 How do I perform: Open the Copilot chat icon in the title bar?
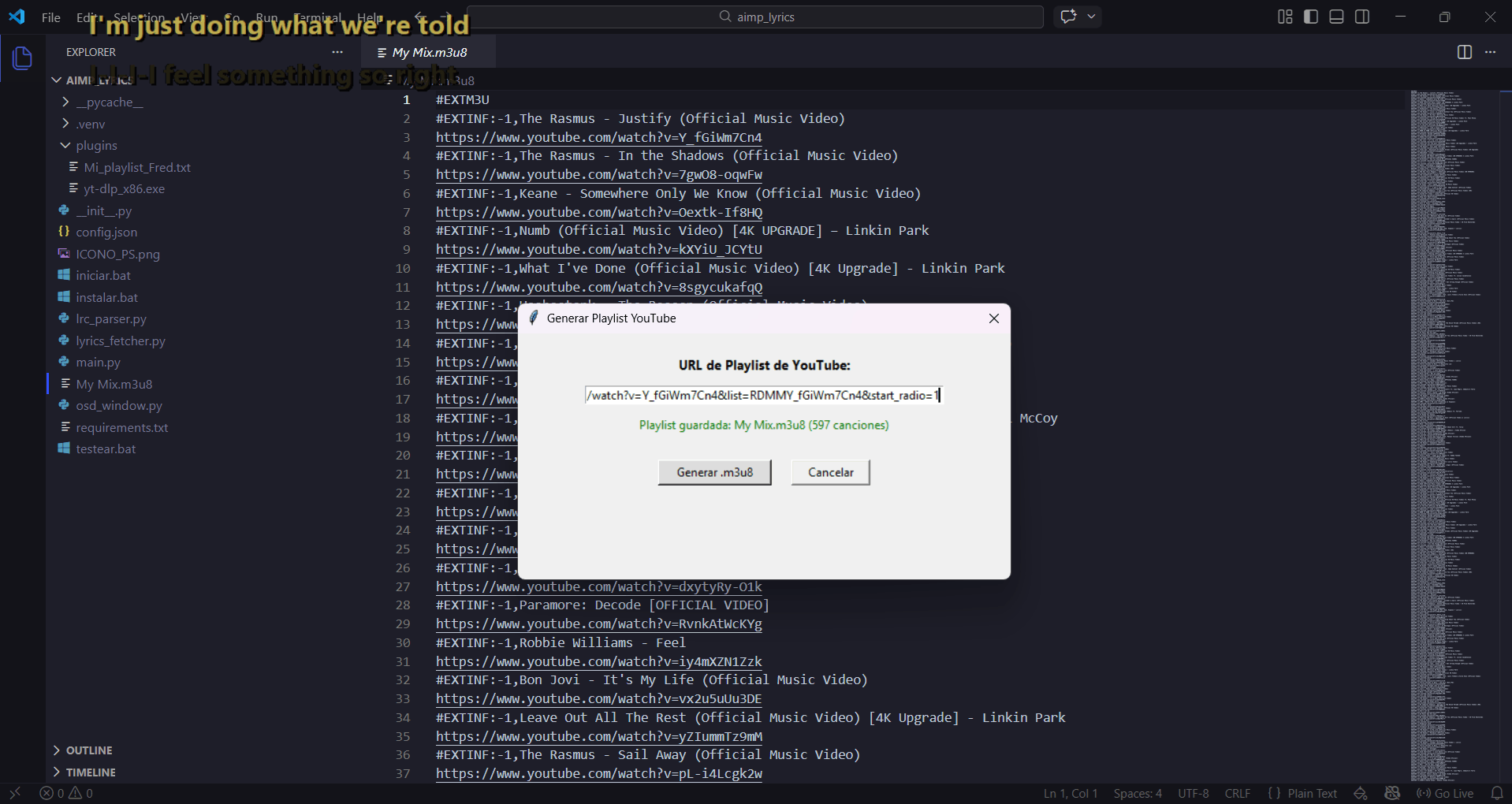(x=1069, y=17)
